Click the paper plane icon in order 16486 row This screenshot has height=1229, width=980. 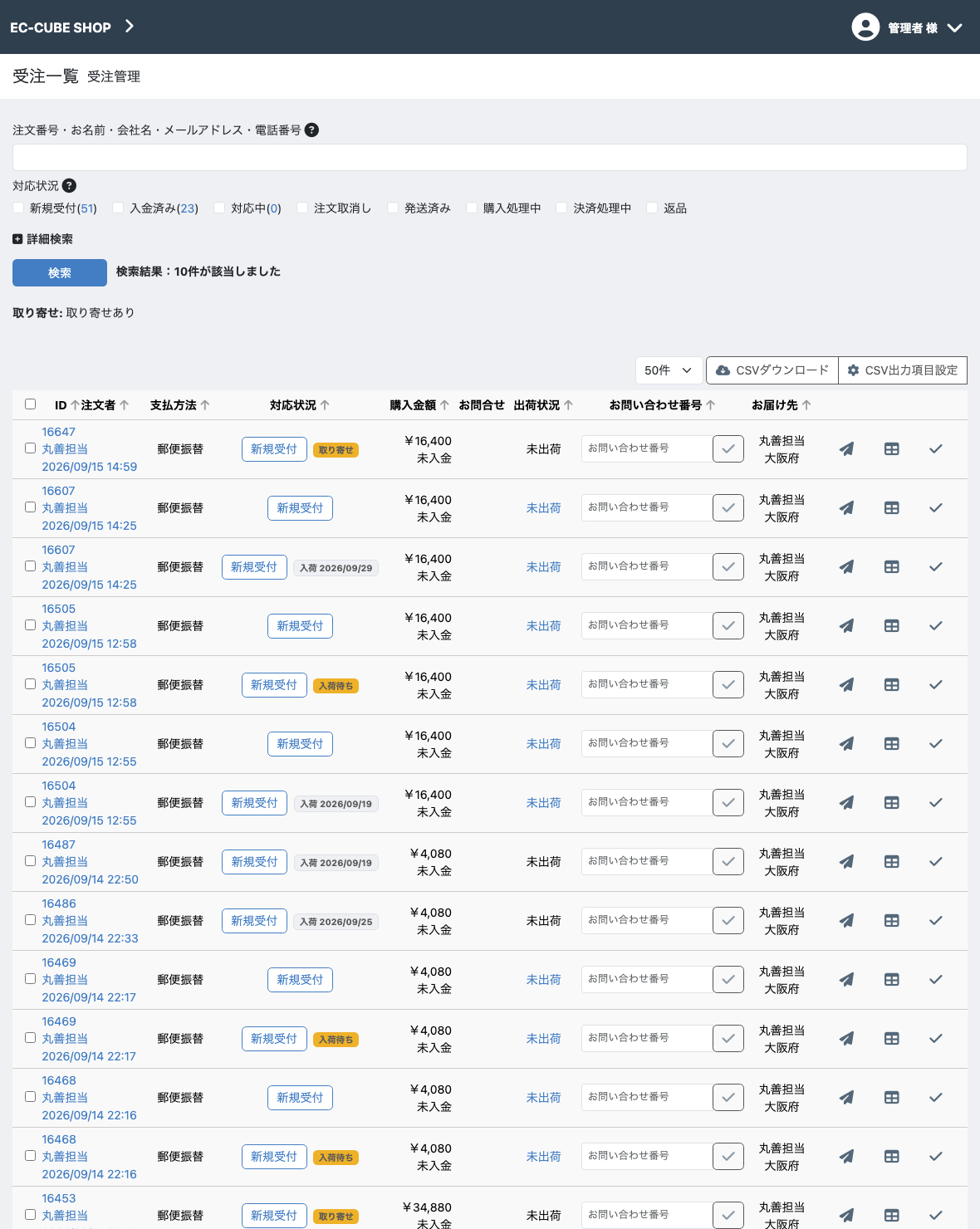coord(846,921)
